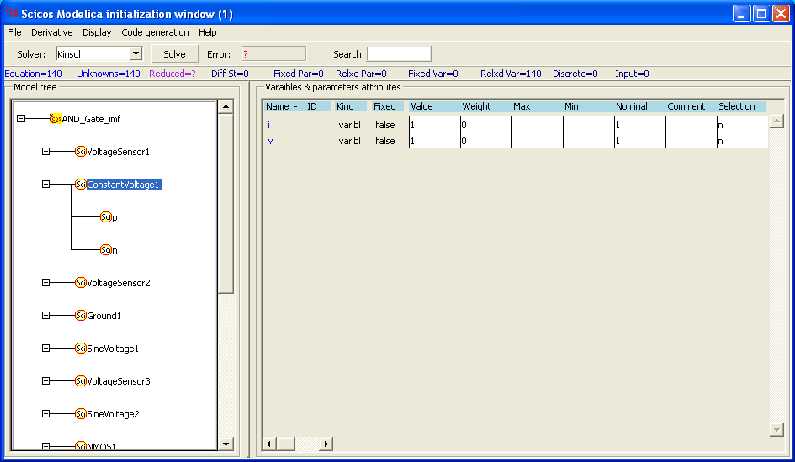Click the Sci icon beside VoltageSensor2
Screen dimensions: 795x462
click(x=81, y=282)
